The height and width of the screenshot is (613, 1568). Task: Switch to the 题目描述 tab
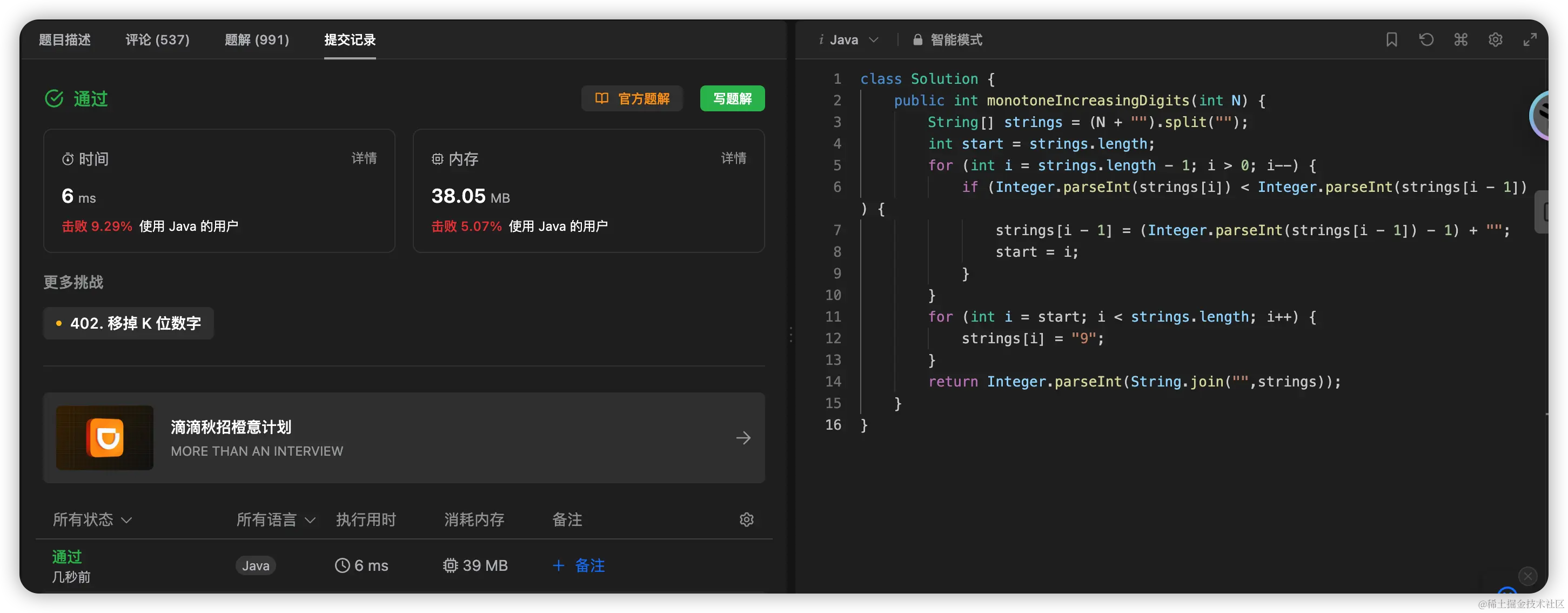click(64, 40)
